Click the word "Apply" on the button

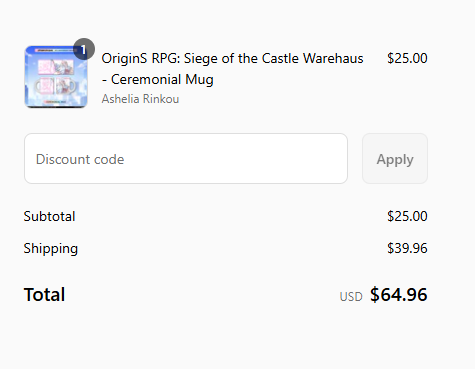[x=395, y=160]
